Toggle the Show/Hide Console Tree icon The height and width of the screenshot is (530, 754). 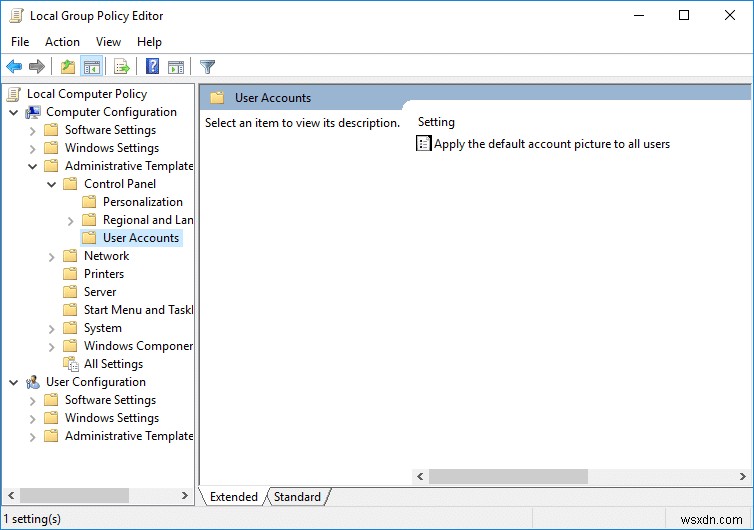91,66
